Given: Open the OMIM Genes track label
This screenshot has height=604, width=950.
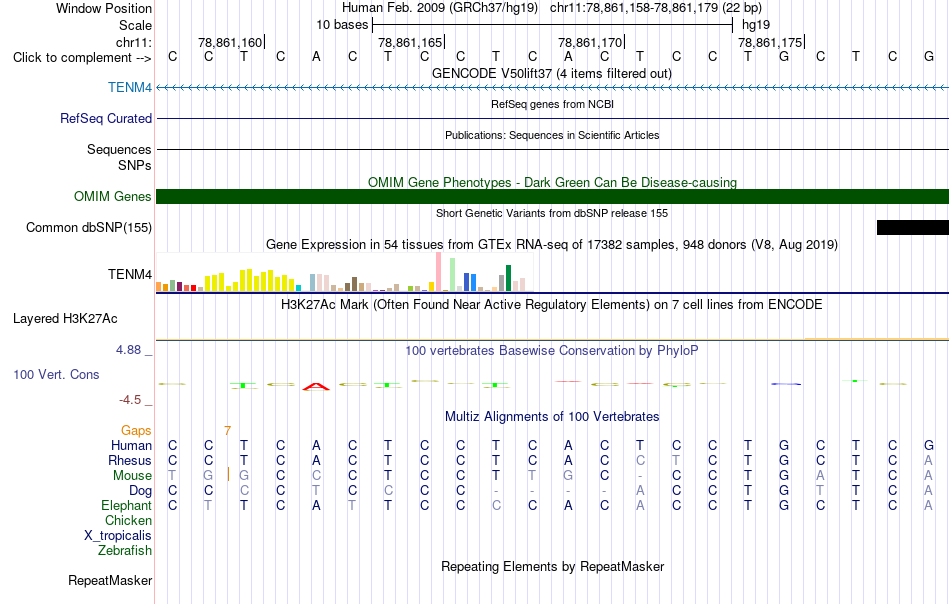Looking at the screenshot, I should (x=112, y=197).
